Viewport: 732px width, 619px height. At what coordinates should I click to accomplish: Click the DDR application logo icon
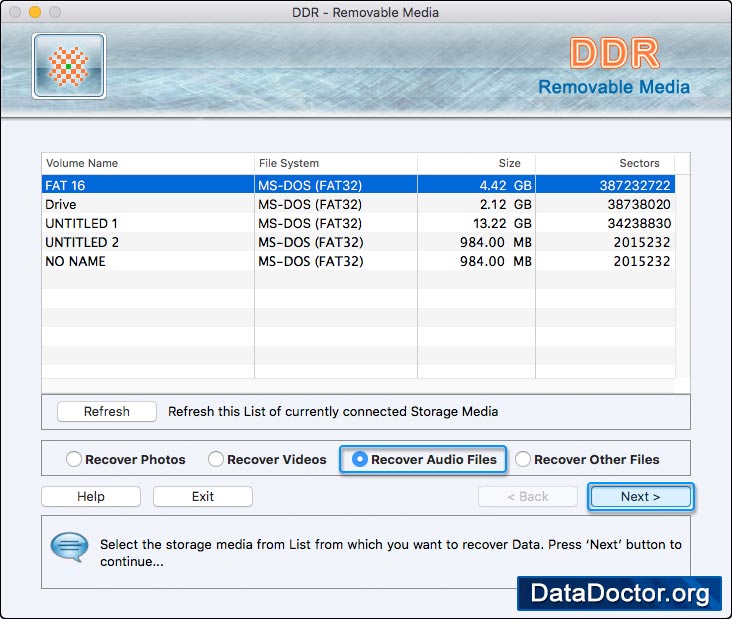point(69,66)
